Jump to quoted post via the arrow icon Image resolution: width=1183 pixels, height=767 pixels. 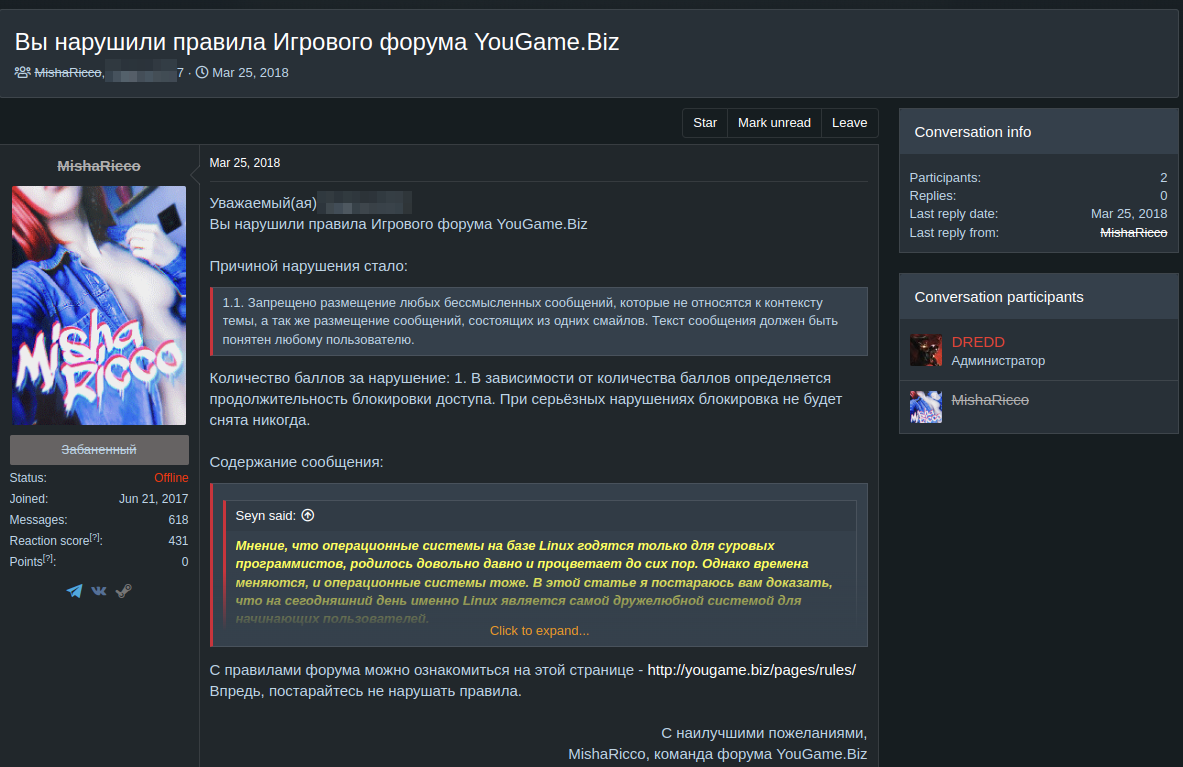coord(307,514)
